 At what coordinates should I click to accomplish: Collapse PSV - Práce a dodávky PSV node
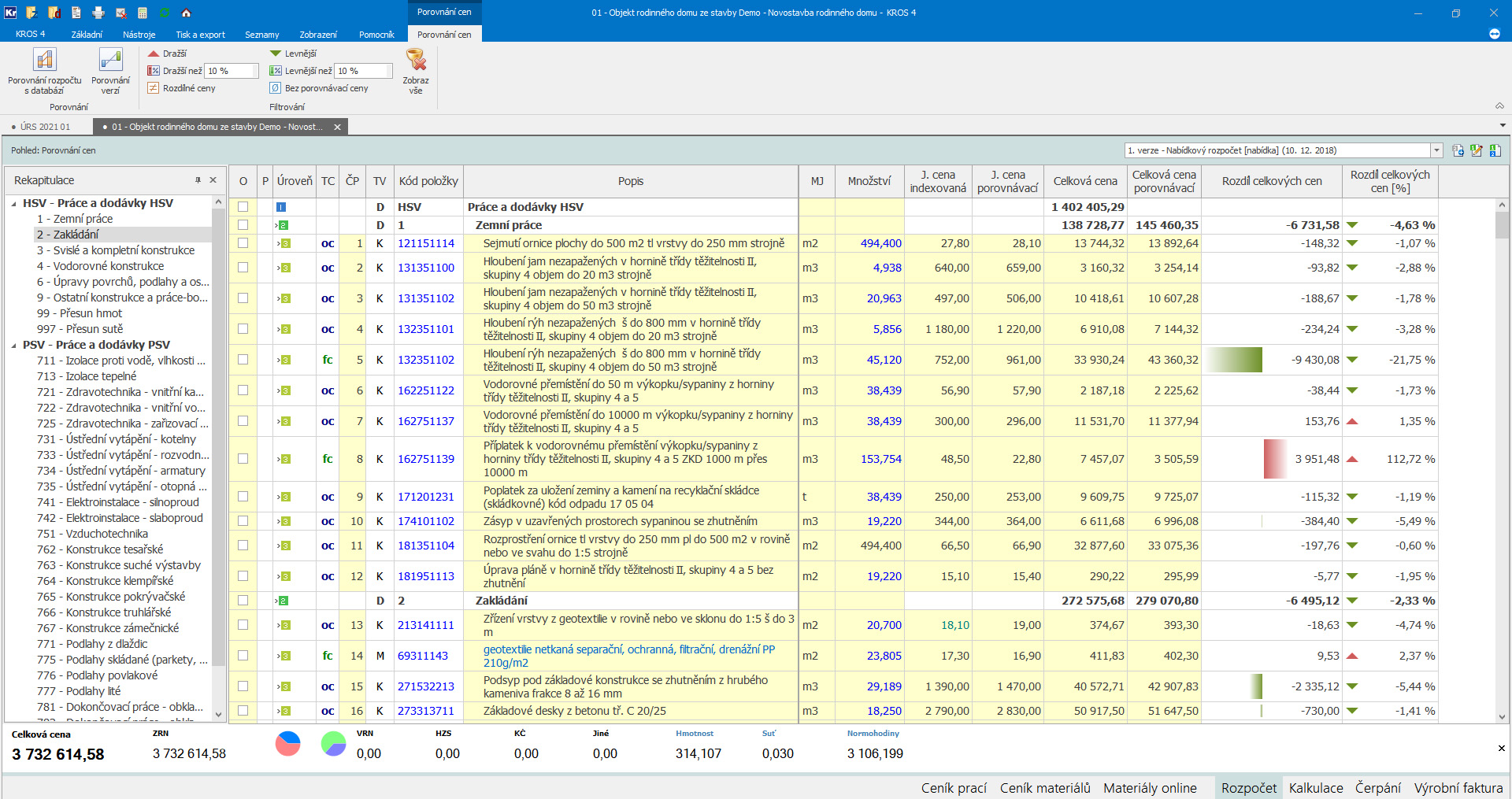(x=14, y=345)
